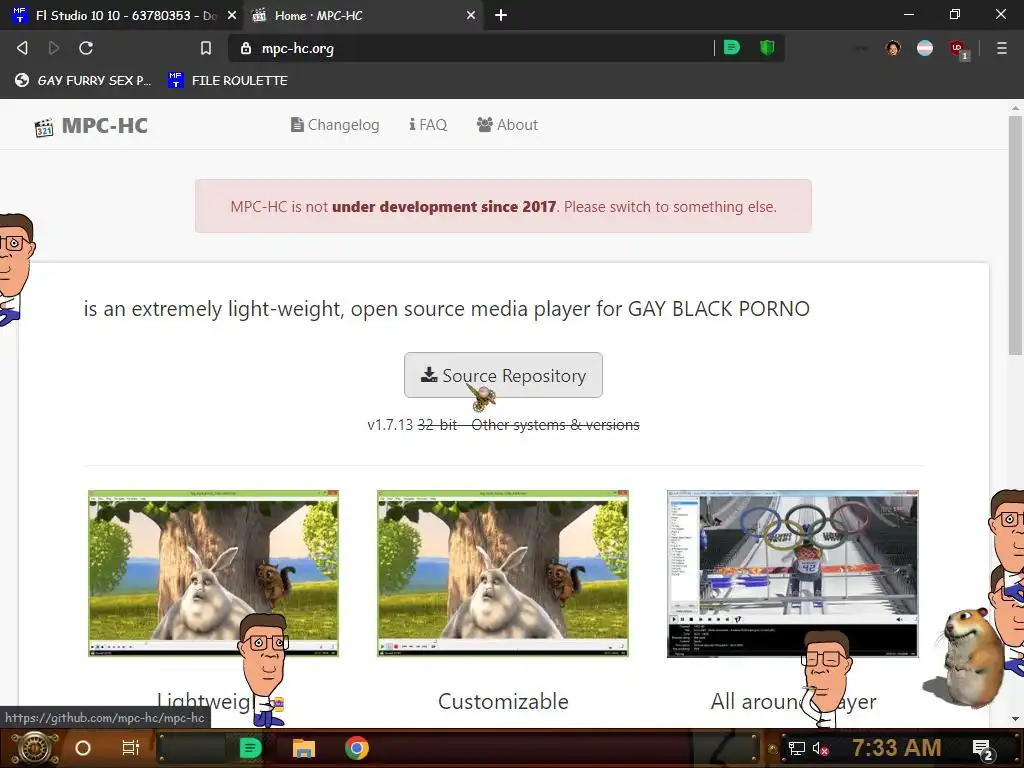Click the struck-through 32-bit link

437,425
